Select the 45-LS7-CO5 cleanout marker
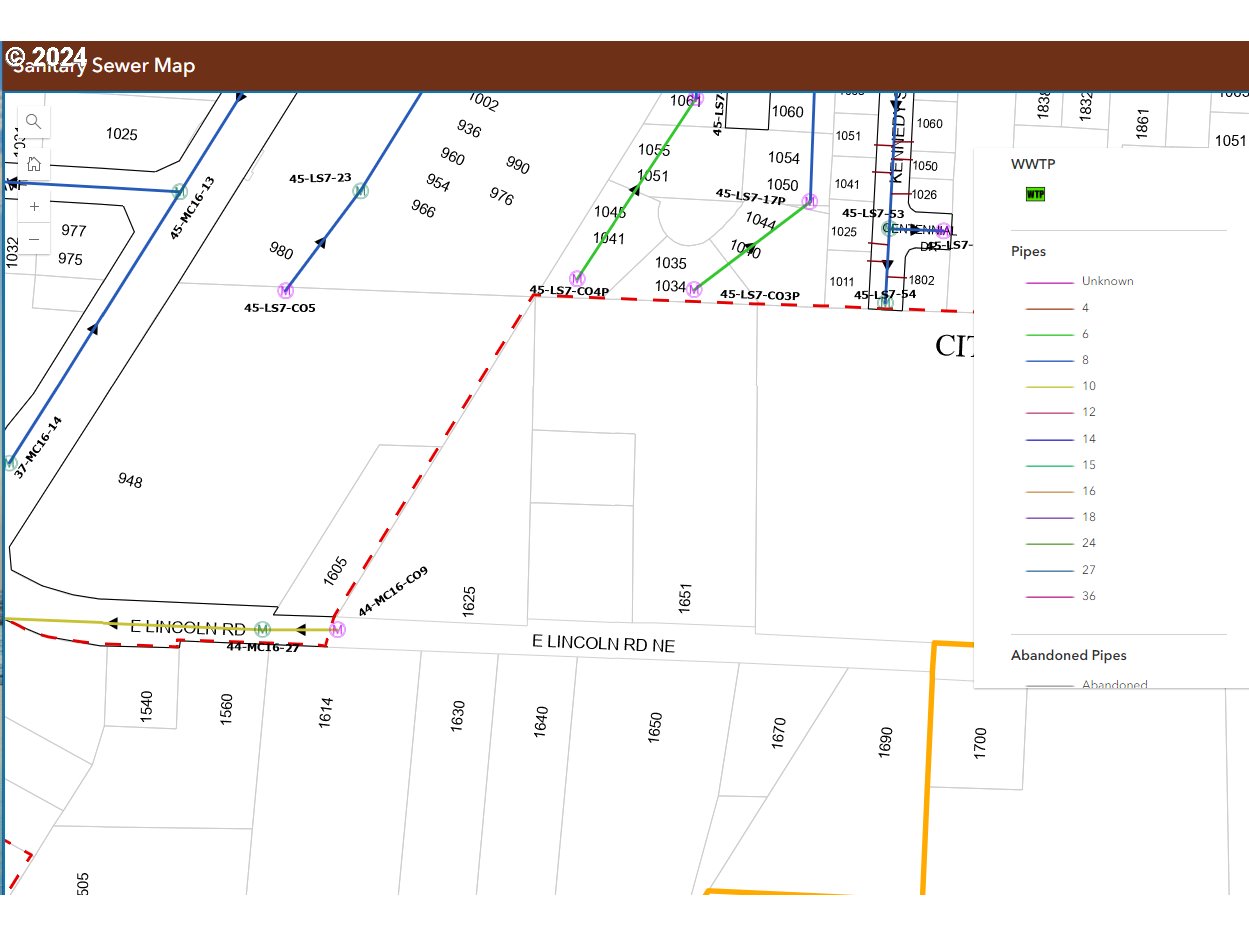The image size is (1249, 936). click(286, 291)
